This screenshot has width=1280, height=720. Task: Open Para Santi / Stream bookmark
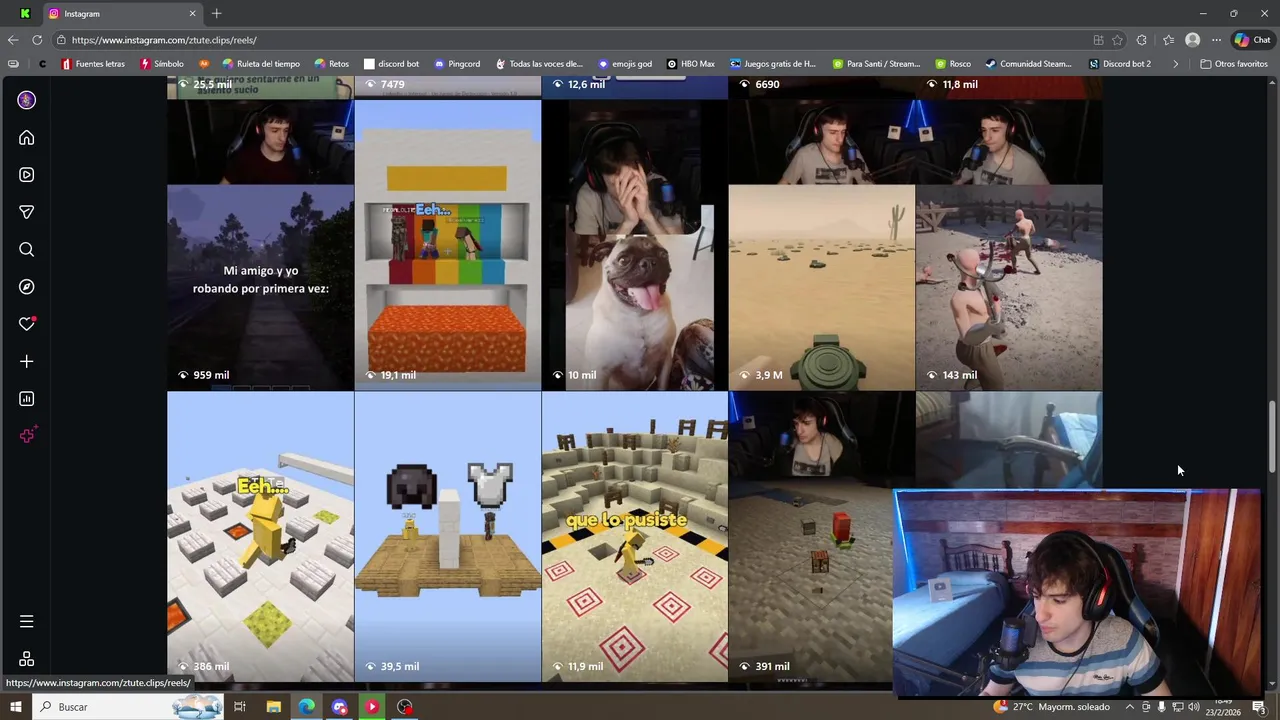pyautogui.click(x=876, y=64)
